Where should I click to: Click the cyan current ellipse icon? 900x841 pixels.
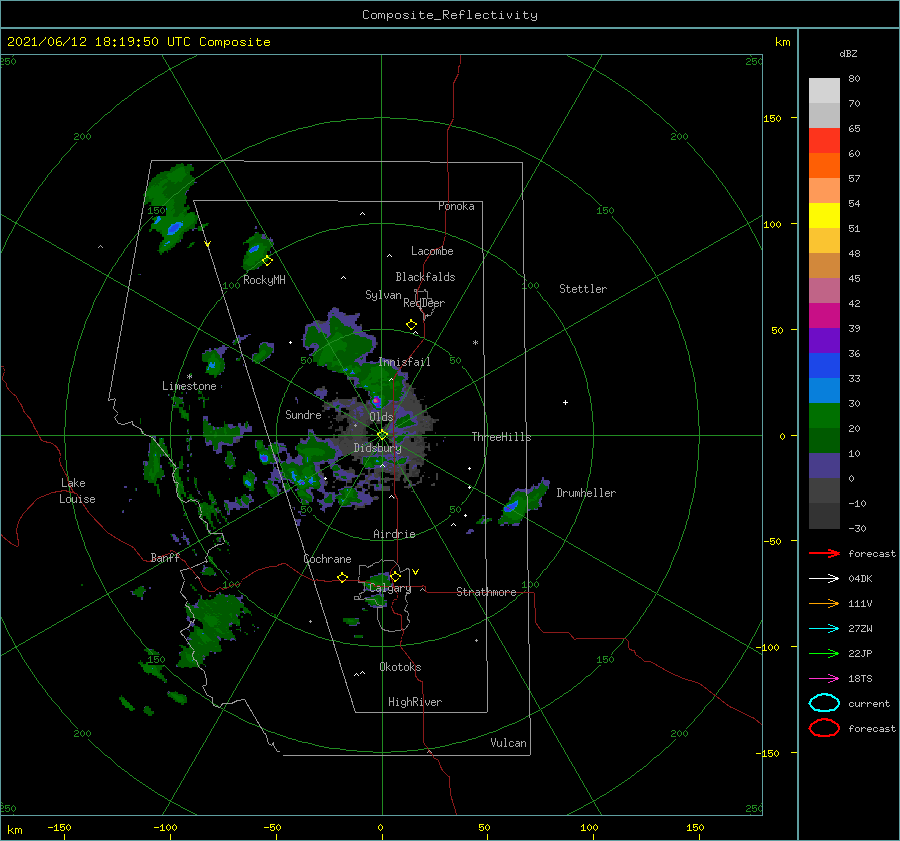click(x=824, y=703)
